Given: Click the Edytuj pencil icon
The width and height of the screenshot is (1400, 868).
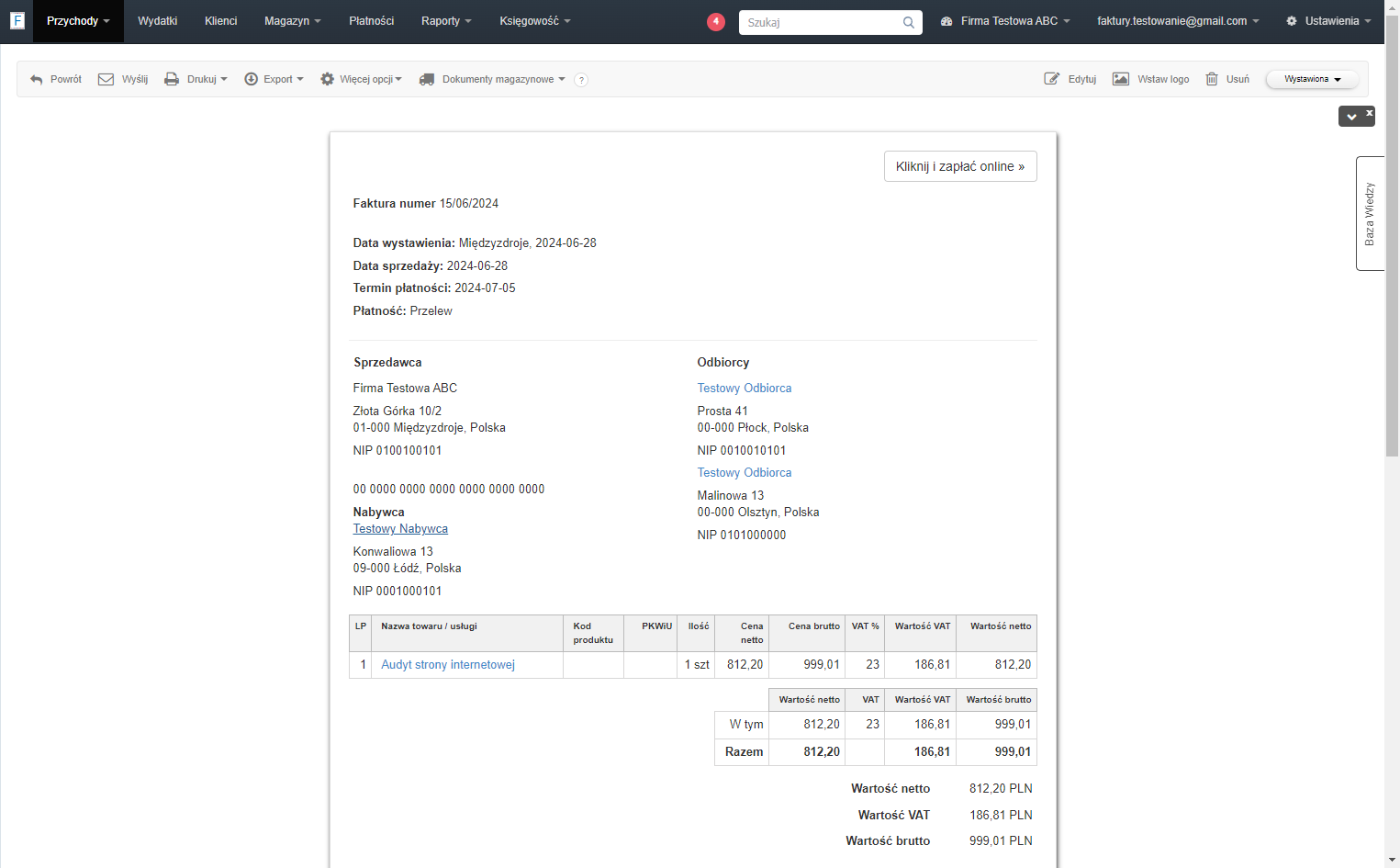Looking at the screenshot, I should (x=1052, y=79).
